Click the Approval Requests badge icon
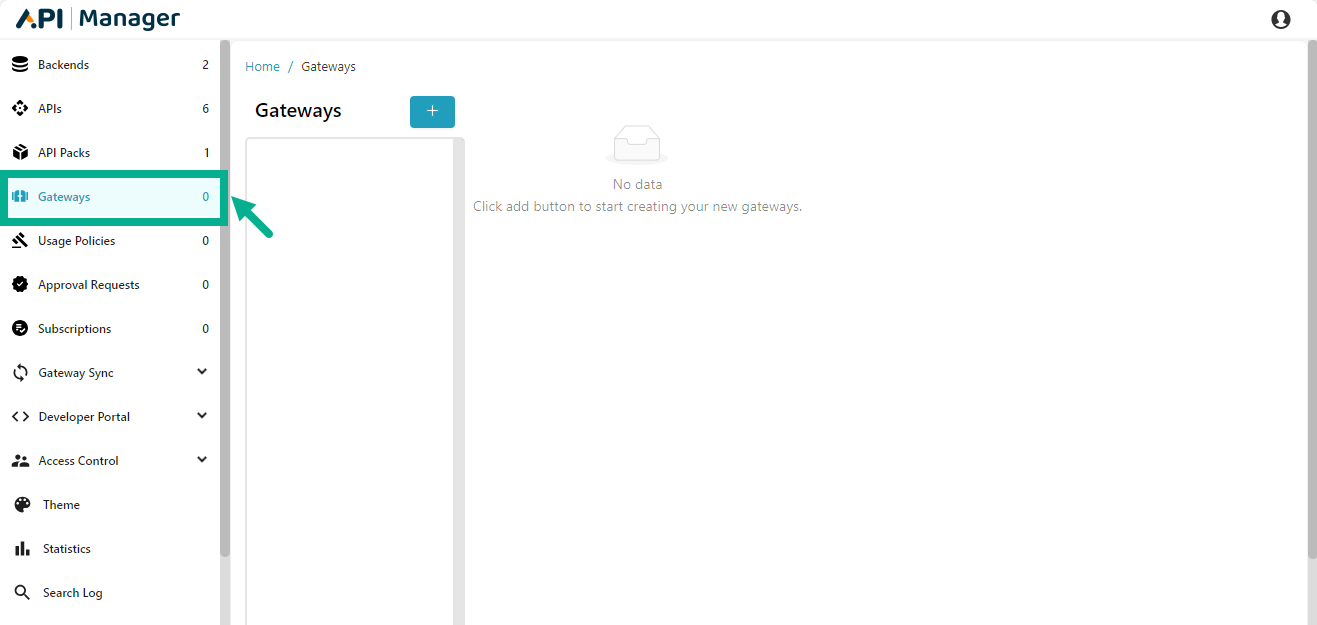The height and width of the screenshot is (625, 1317). [x=20, y=285]
